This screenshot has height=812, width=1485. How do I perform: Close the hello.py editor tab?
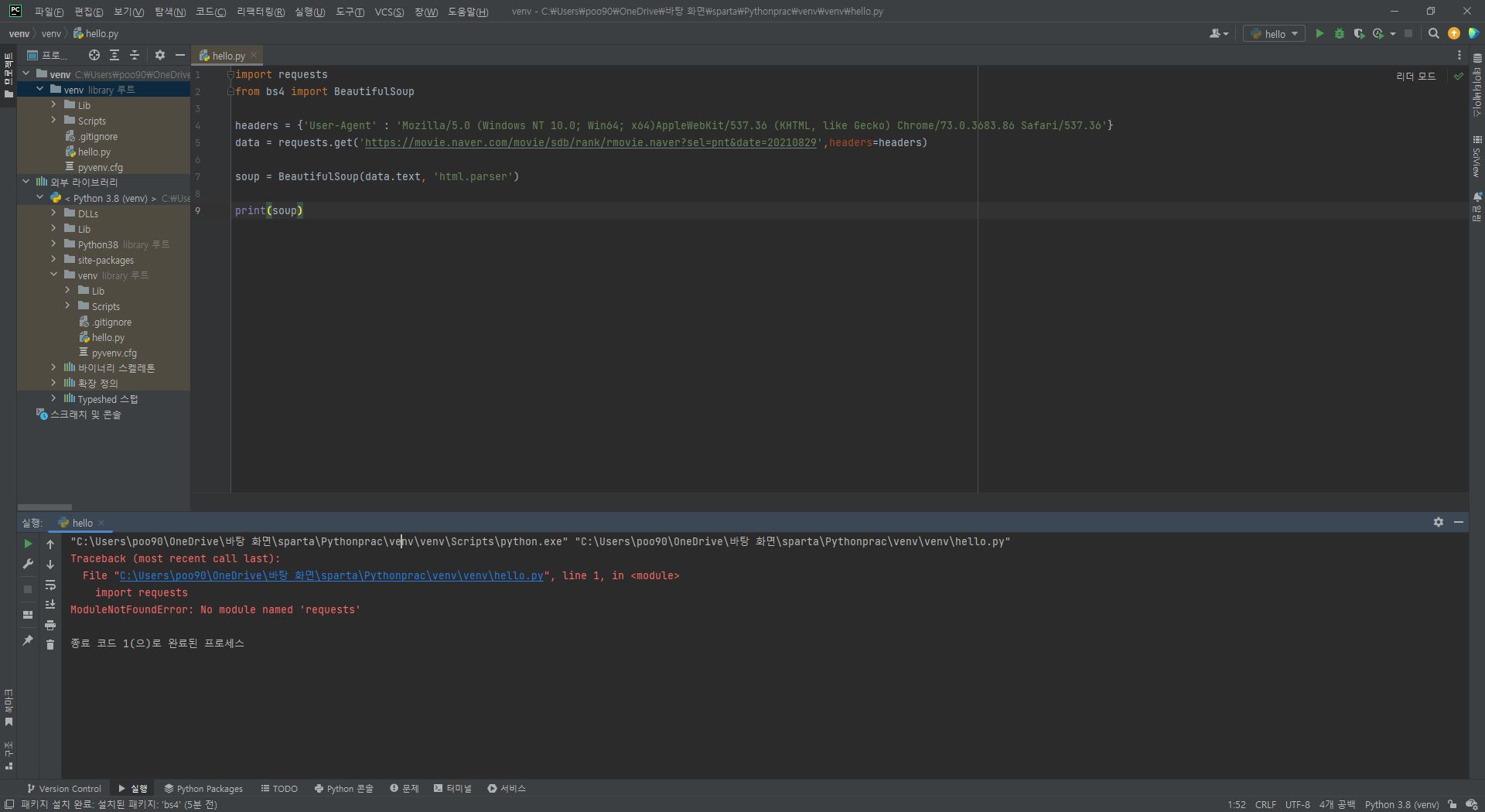[254, 55]
